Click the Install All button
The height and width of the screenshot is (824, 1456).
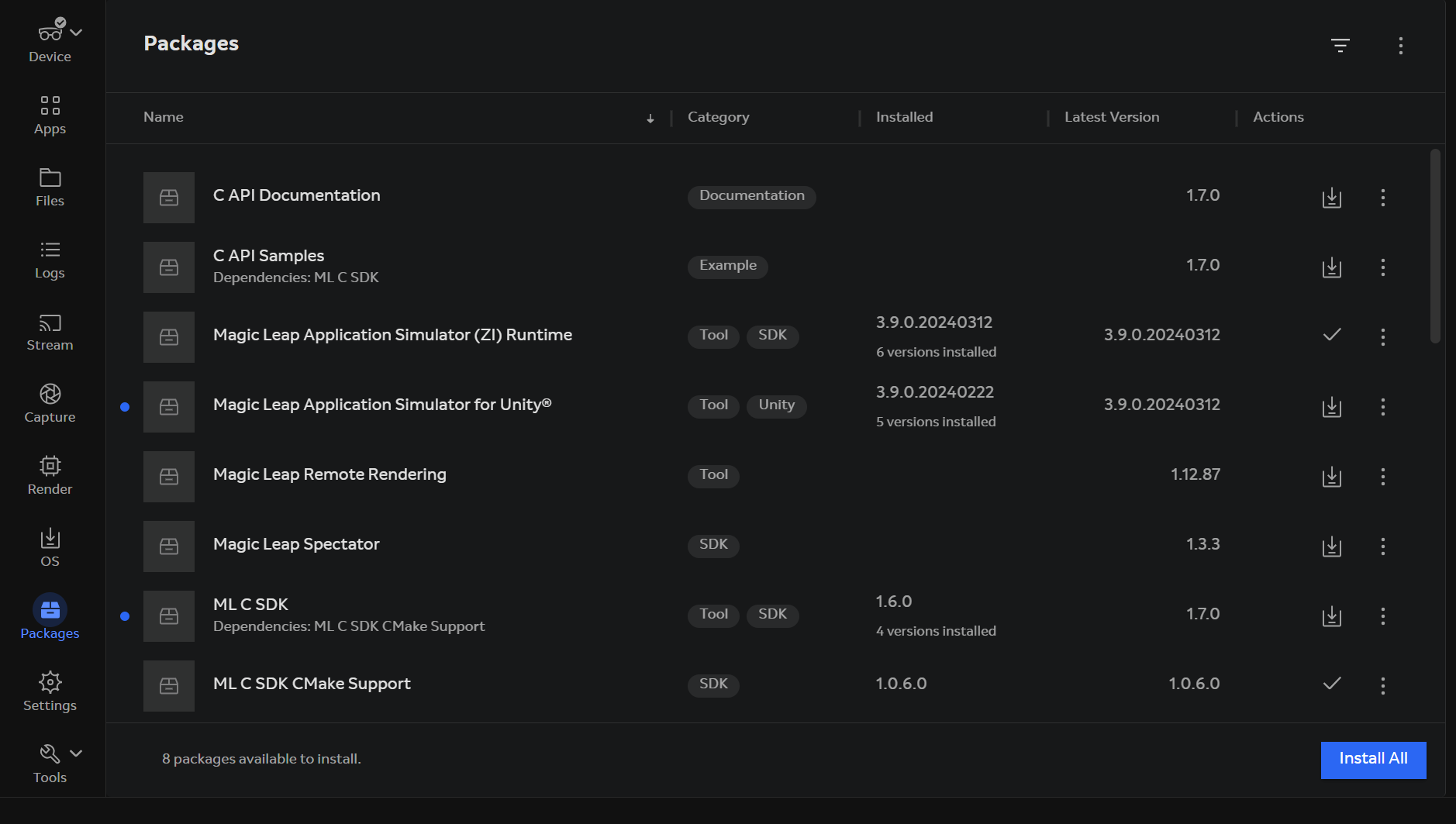(1373, 759)
